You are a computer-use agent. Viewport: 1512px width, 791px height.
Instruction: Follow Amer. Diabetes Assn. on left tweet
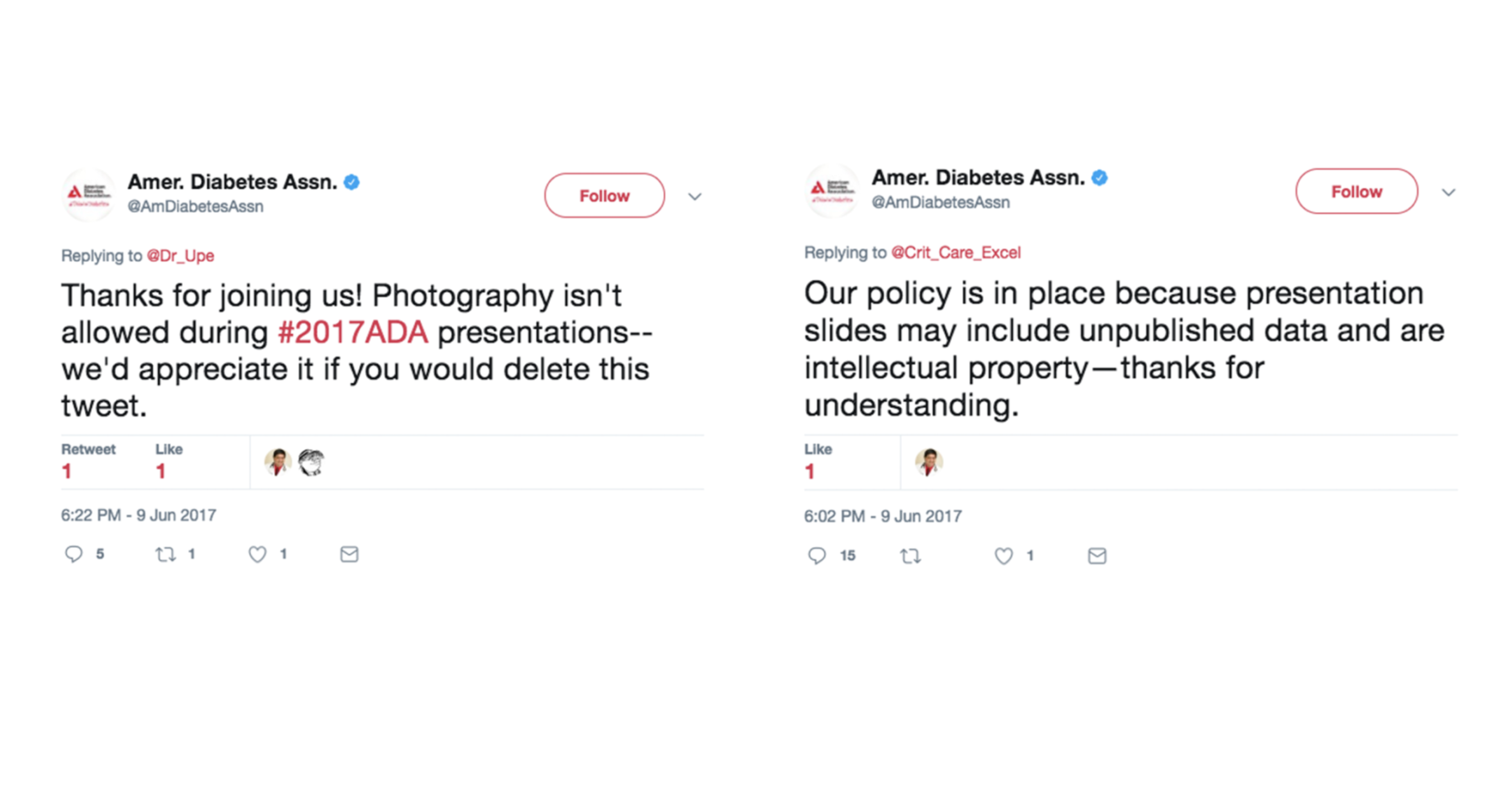(x=604, y=196)
